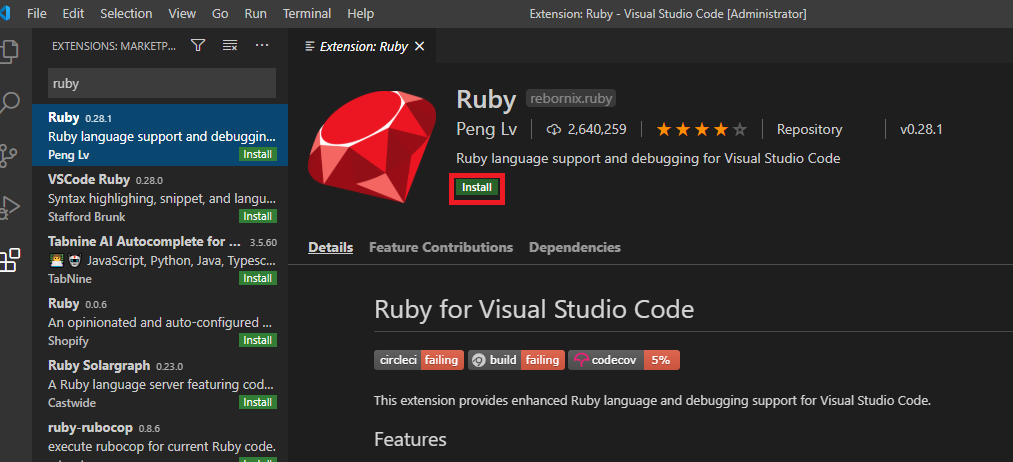
Task: Open the Explorer view in activity bar
Action: (x=10, y=50)
